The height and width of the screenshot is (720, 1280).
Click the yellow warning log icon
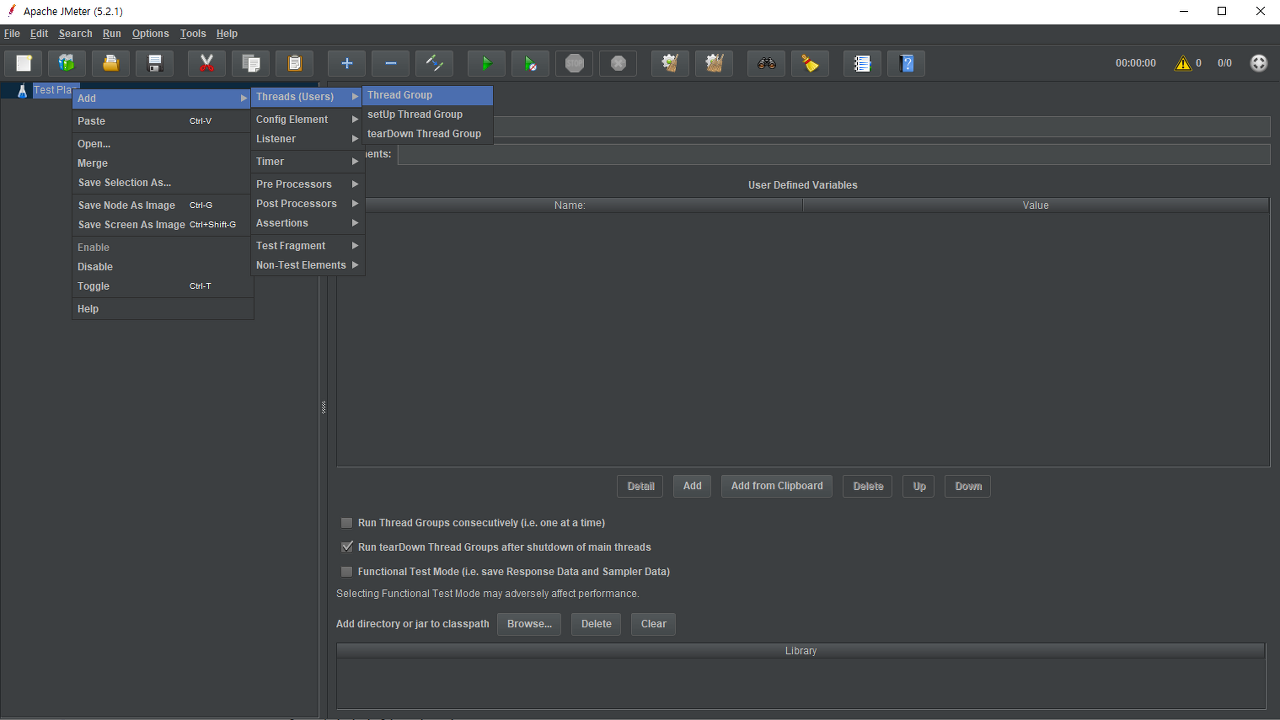1184,63
